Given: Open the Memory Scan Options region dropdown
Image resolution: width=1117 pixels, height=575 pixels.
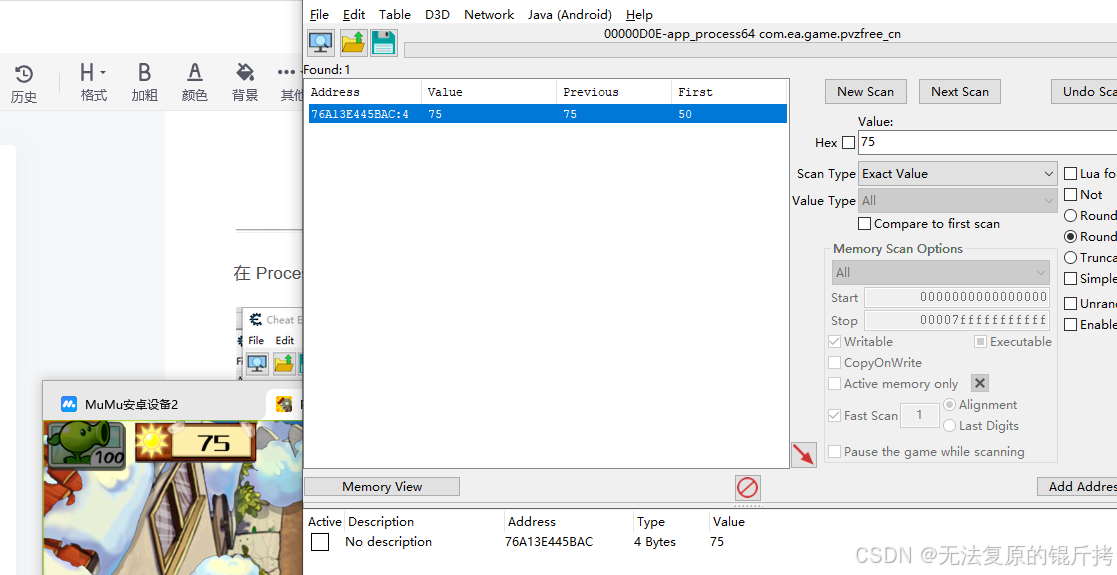Looking at the screenshot, I should coord(940,272).
